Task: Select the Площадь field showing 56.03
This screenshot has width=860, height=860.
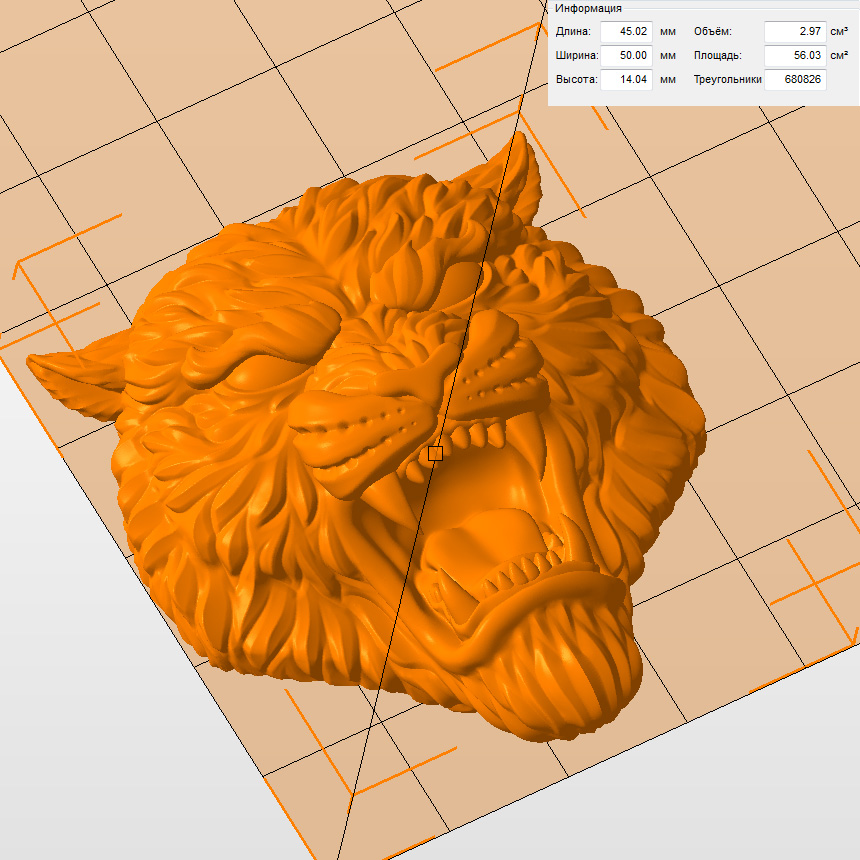Action: [794, 55]
